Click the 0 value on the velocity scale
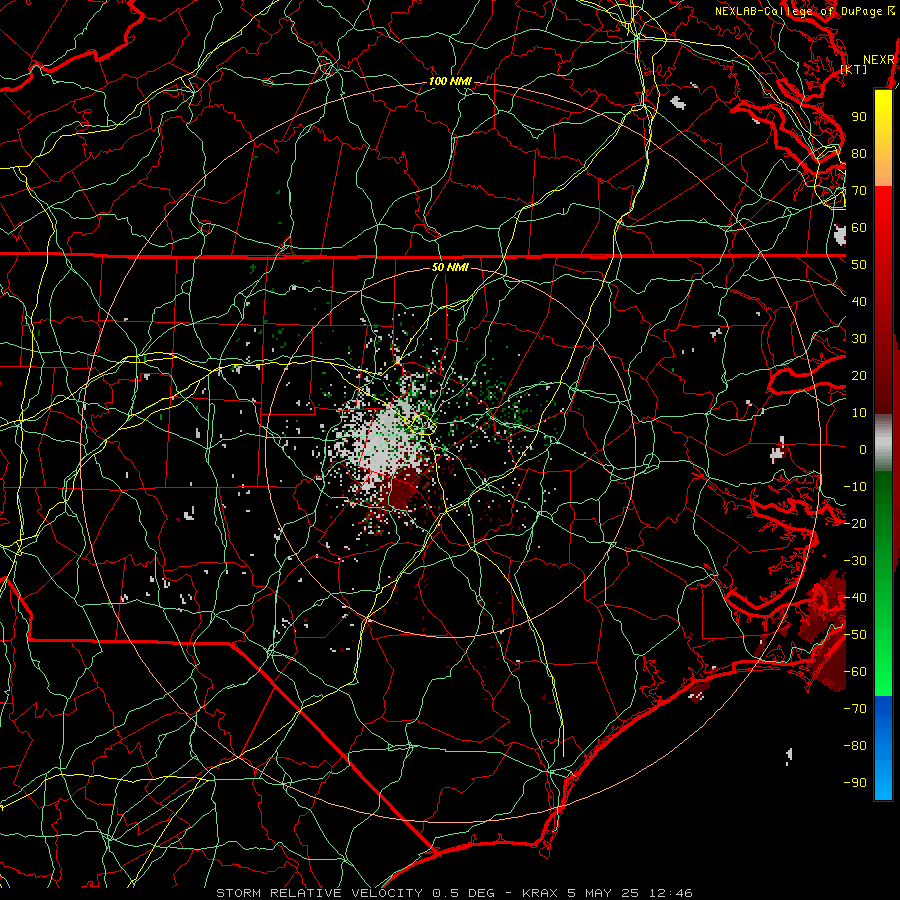 (863, 450)
